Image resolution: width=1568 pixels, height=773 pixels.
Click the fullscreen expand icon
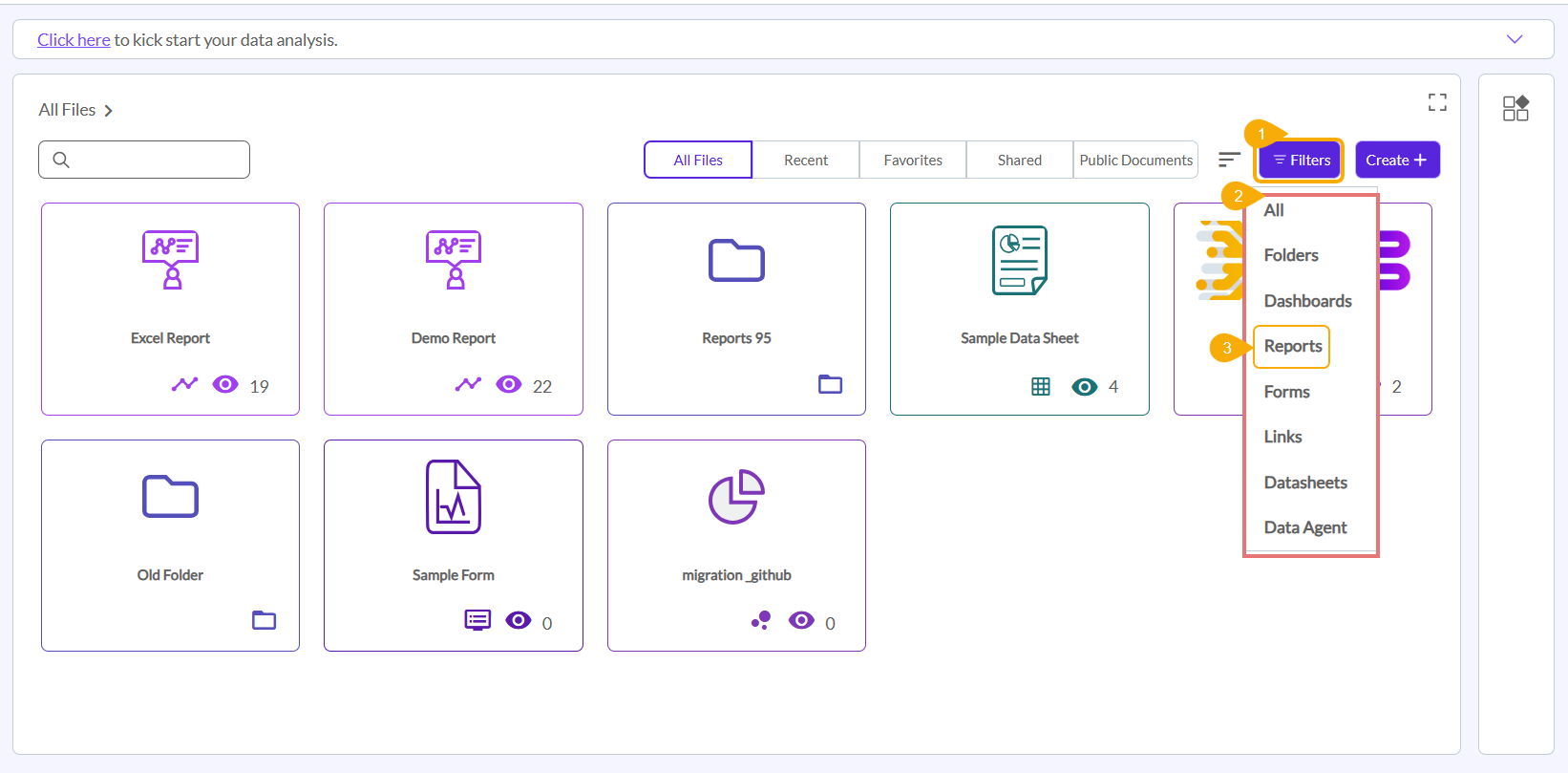click(1437, 102)
